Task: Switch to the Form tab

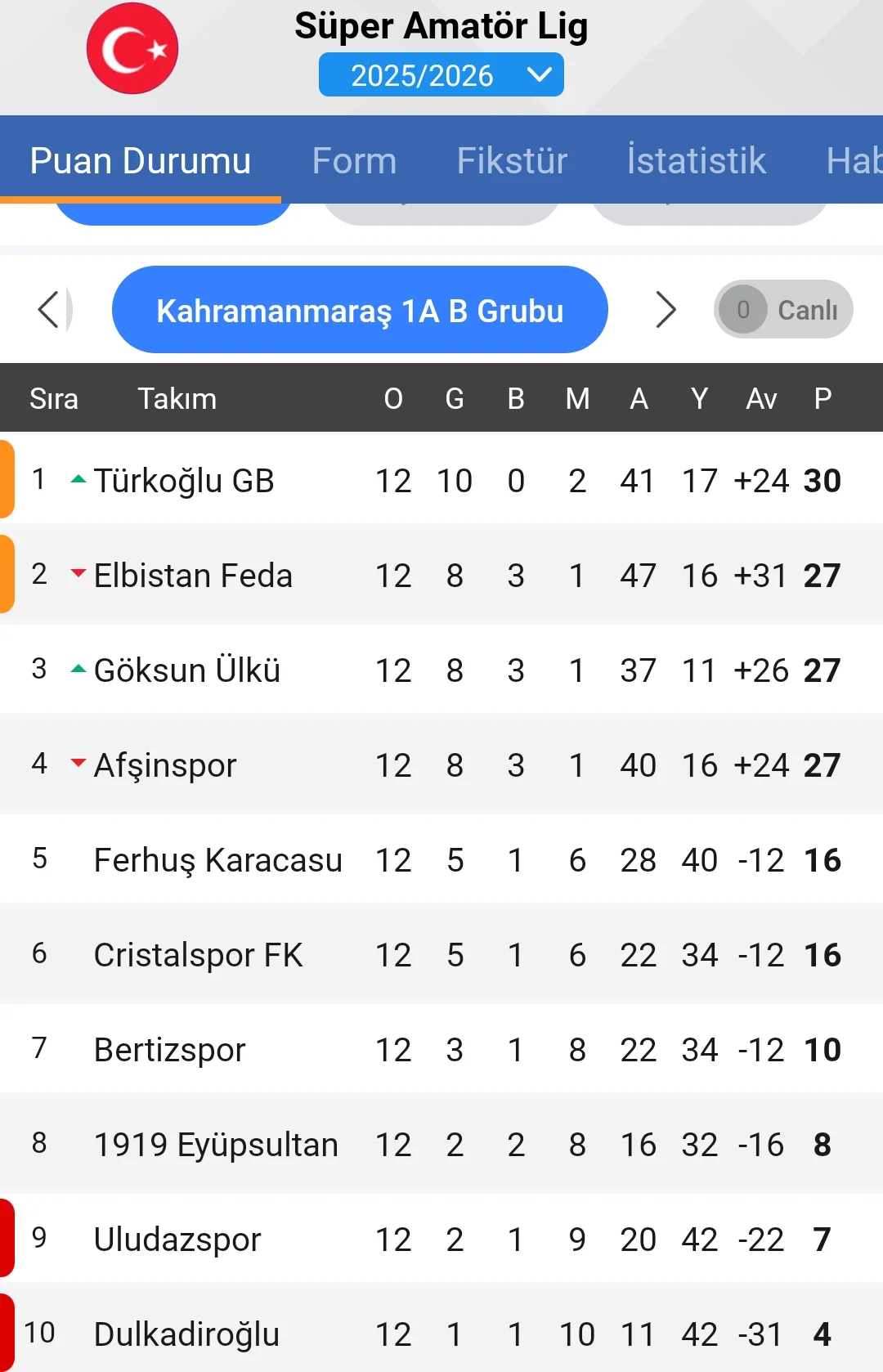Action: pos(354,161)
